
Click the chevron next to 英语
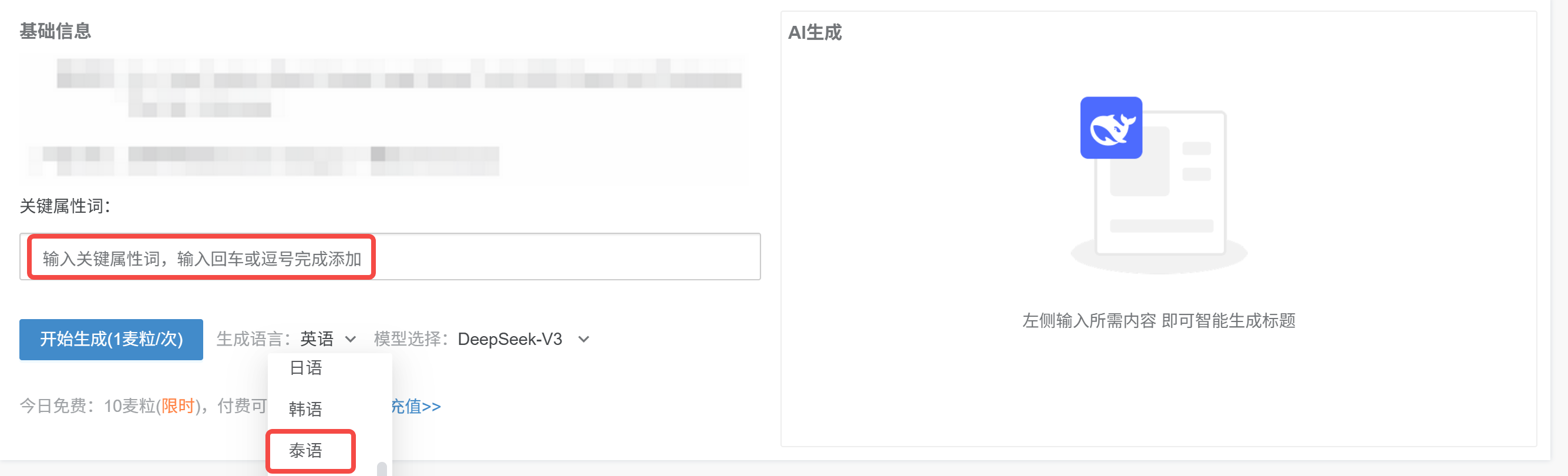(350, 340)
